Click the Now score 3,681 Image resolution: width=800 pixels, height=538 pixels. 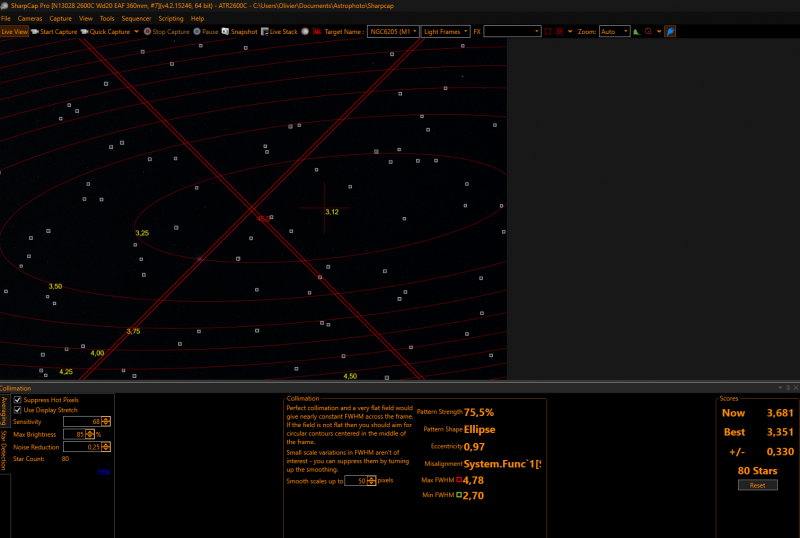pyautogui.click(x=780, y=413)
